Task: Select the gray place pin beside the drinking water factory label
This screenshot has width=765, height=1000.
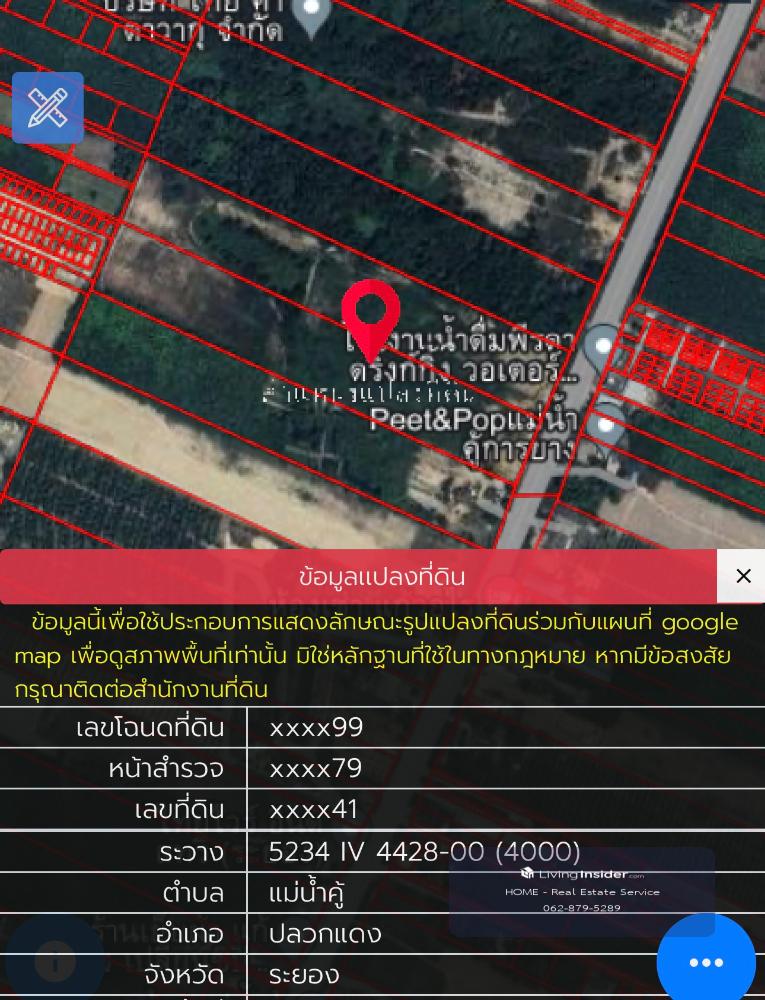Action: (602, 346)
